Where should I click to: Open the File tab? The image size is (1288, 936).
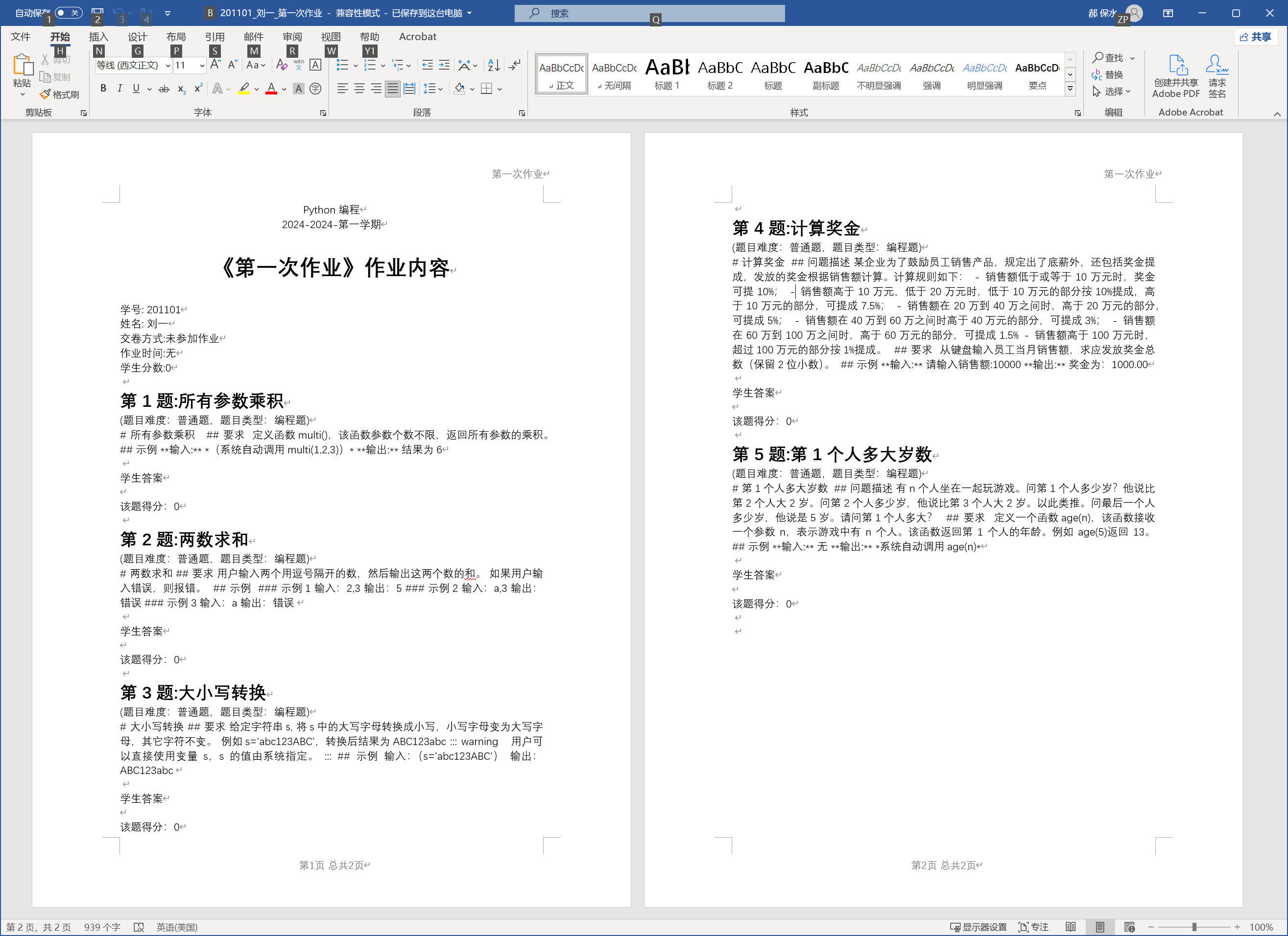click(21, 36)
